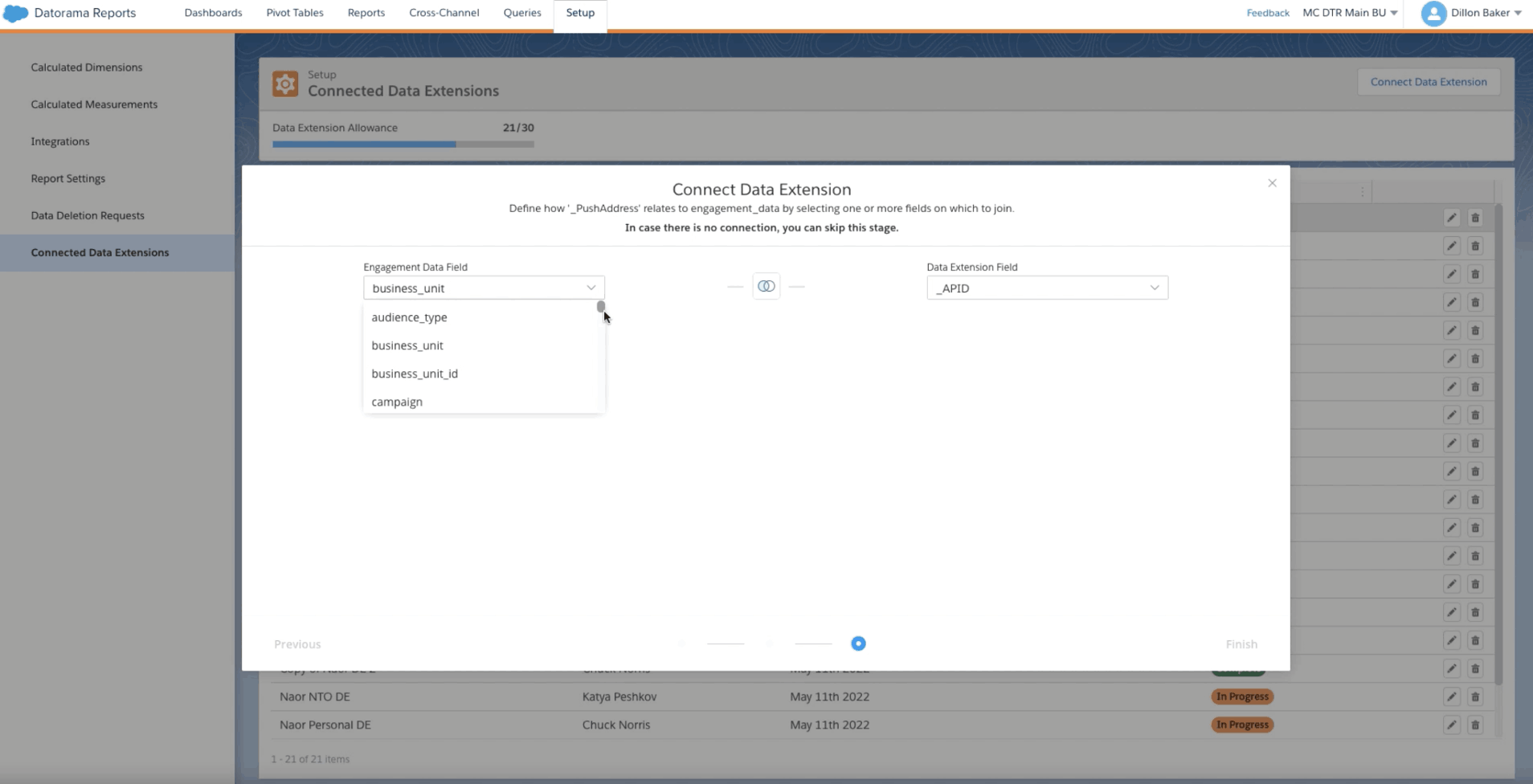Viewport: 1533px width, 784px height.
Task: Select the Setup tab
Action: coord(580,13)
